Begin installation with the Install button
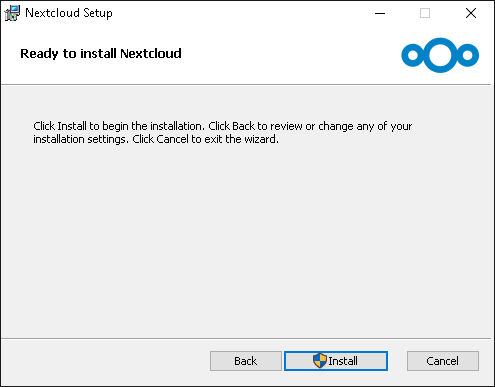This screenshot has width=495, height=387. [x=336, y=361]
